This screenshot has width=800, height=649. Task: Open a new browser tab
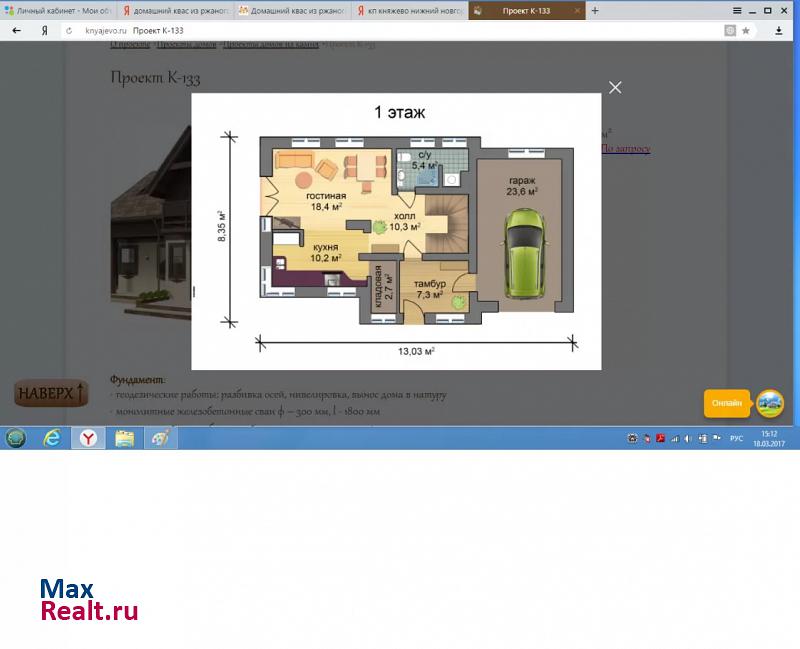coord(595,11)
